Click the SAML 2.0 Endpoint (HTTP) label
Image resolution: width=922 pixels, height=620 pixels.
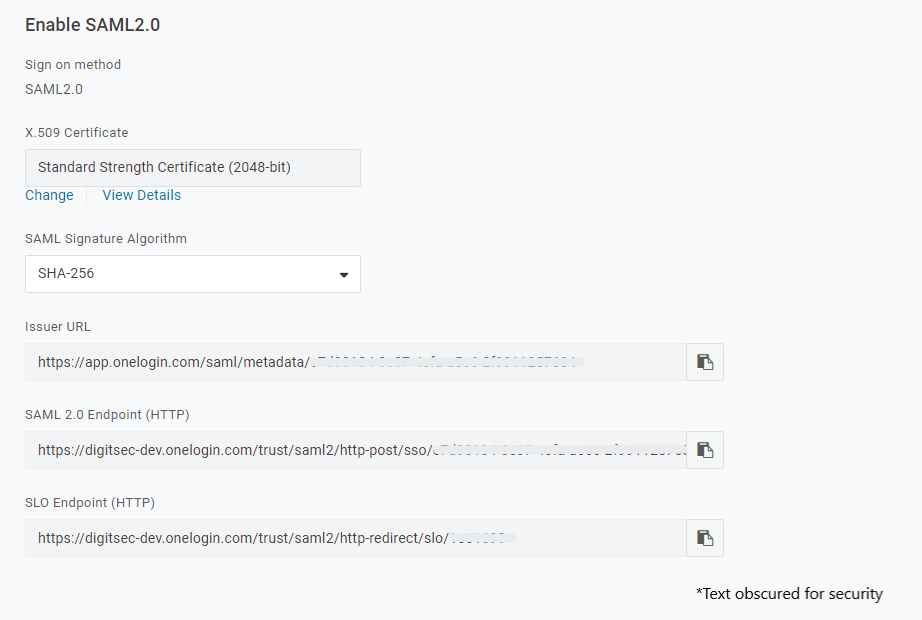pos(107,414)
